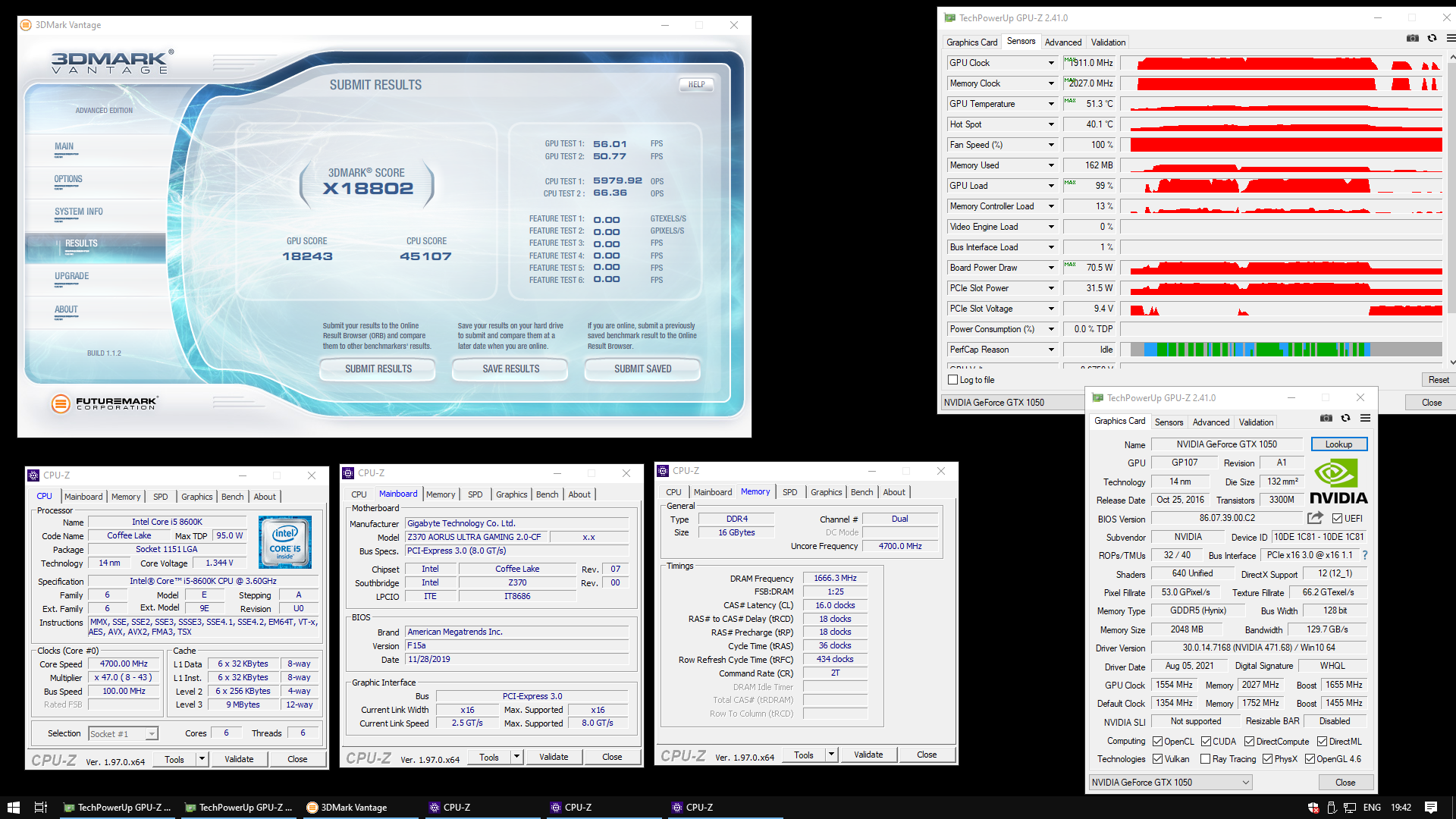Viewport: 1456px width, 819px height.
Task: Click the NVIDIA logo in GPU-Z
Action: pos(1338,482)
